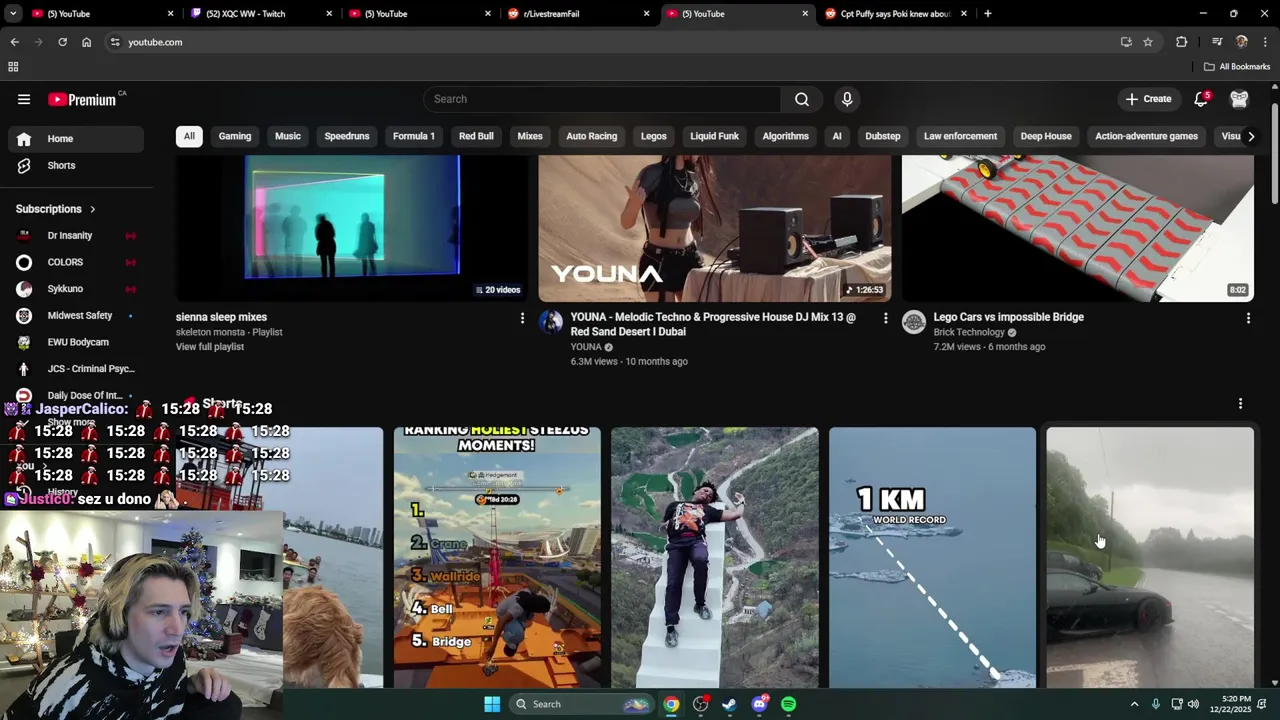Click the Brick Technology channel avatar
Viewport: 1280px width, 720px height.
click(914, 321)
